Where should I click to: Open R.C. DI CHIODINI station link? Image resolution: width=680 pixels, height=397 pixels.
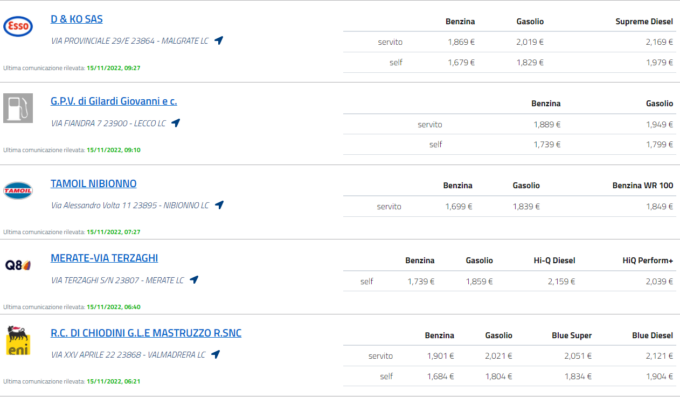coord(146,333)
